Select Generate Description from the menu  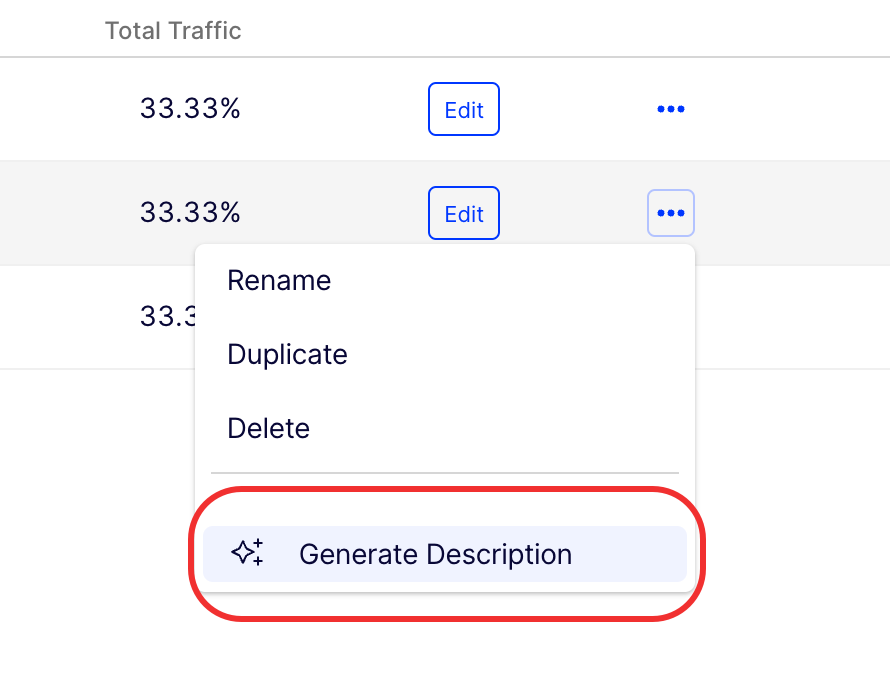[437, 554]
